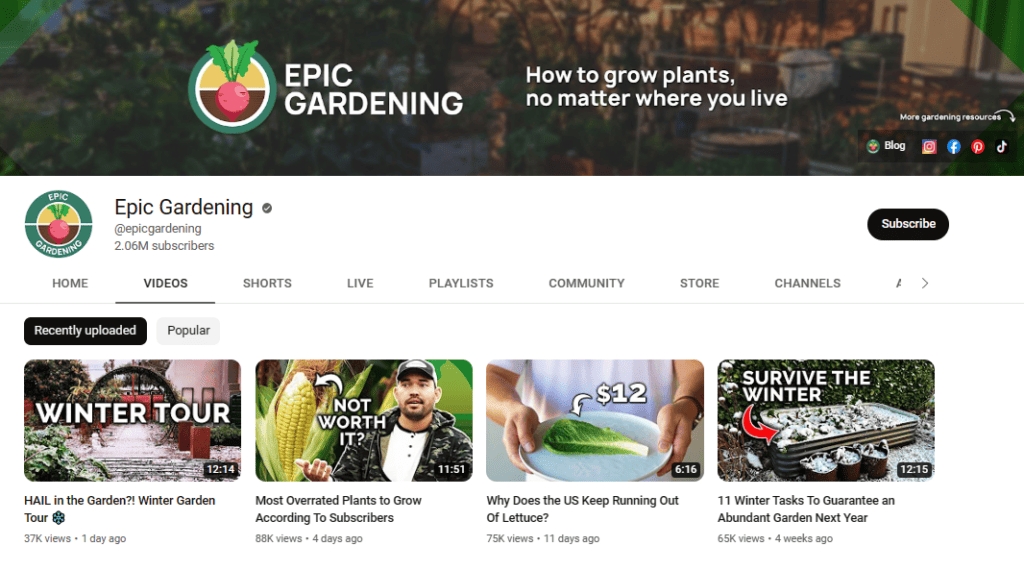Open the Community tab
The width and height of the screenshot is (1024, 571).
[586, 284]
